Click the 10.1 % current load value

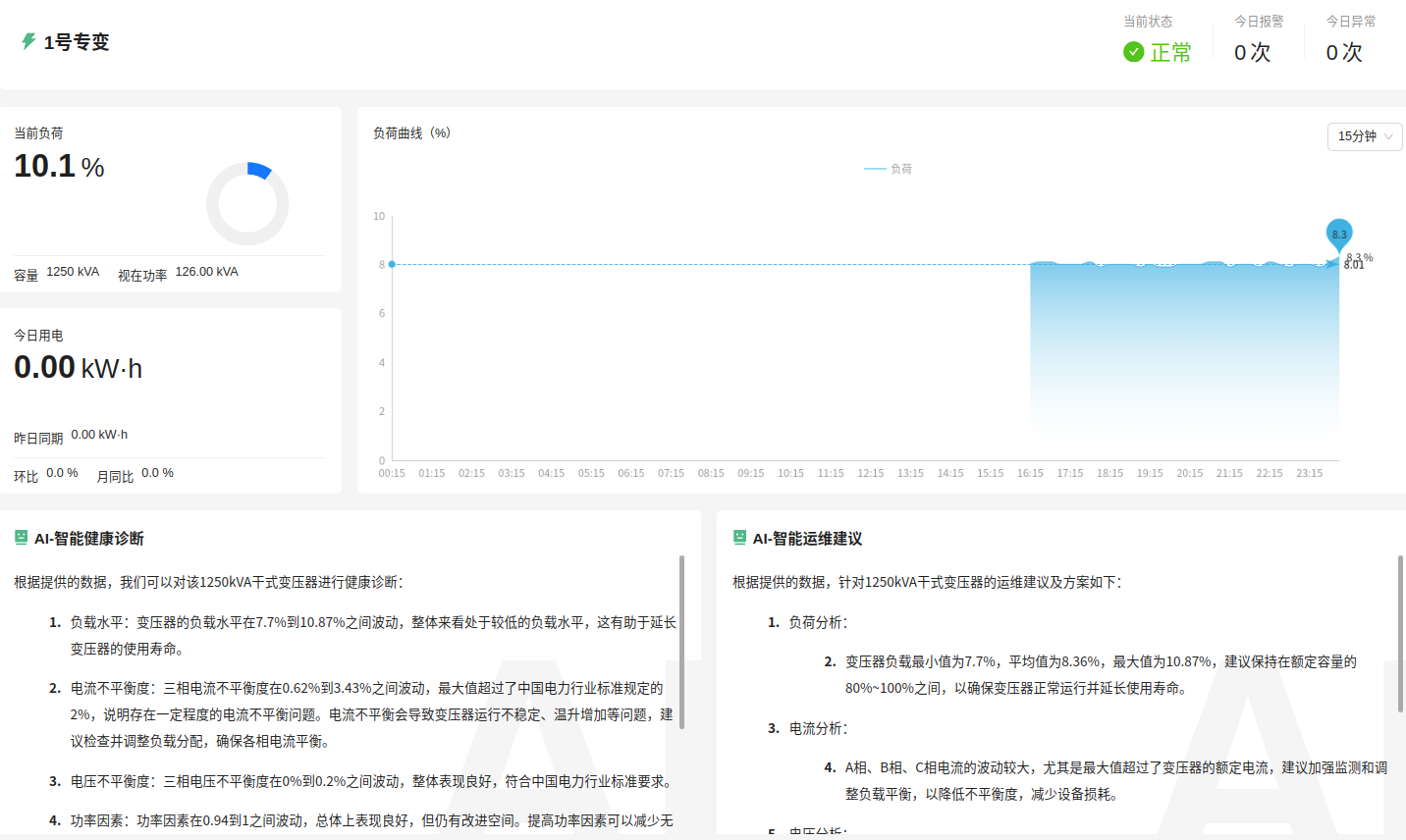point(59,166)
